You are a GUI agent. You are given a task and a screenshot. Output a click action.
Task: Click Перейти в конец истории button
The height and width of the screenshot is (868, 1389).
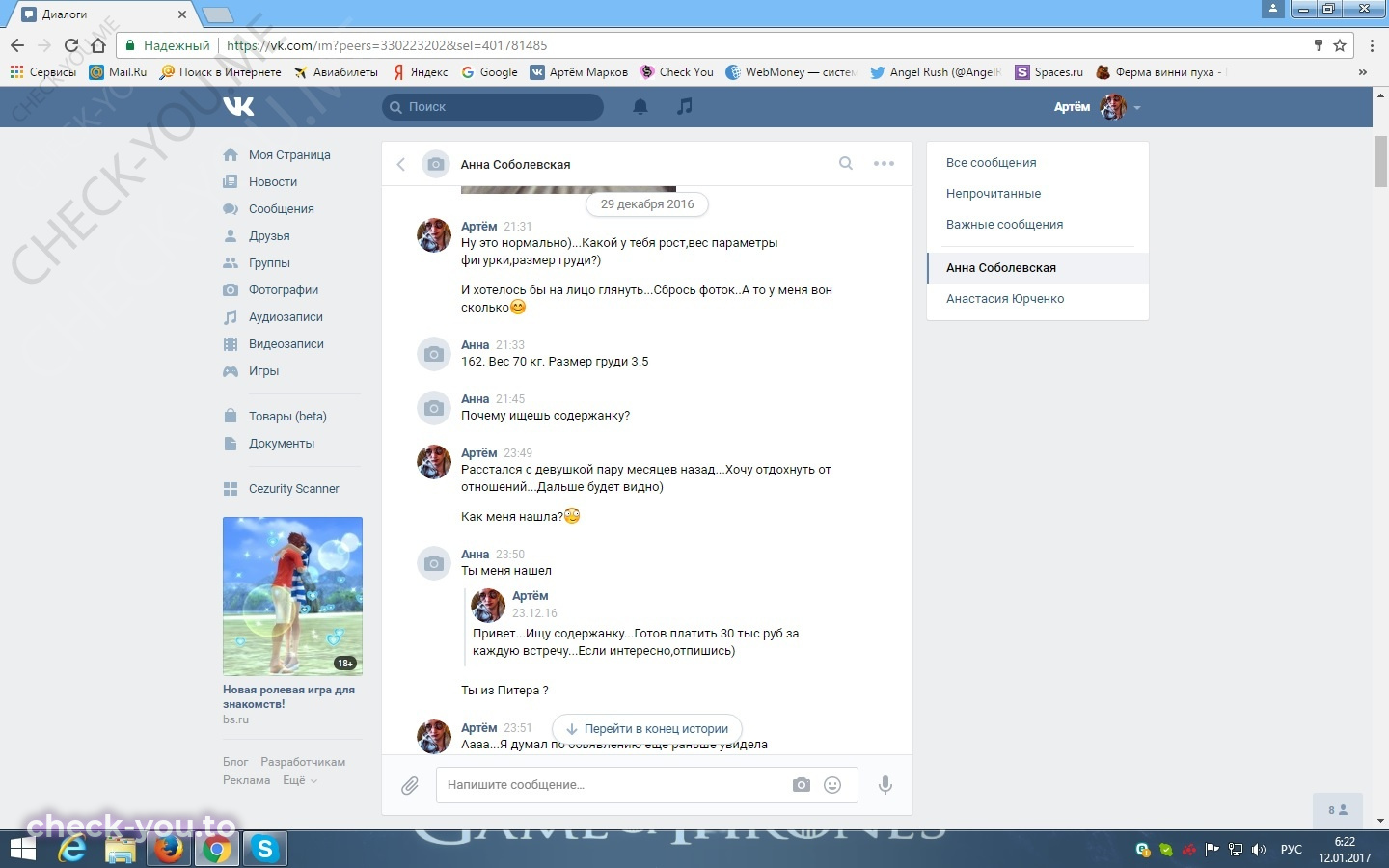pyautogui.click(x=647, y=728)
